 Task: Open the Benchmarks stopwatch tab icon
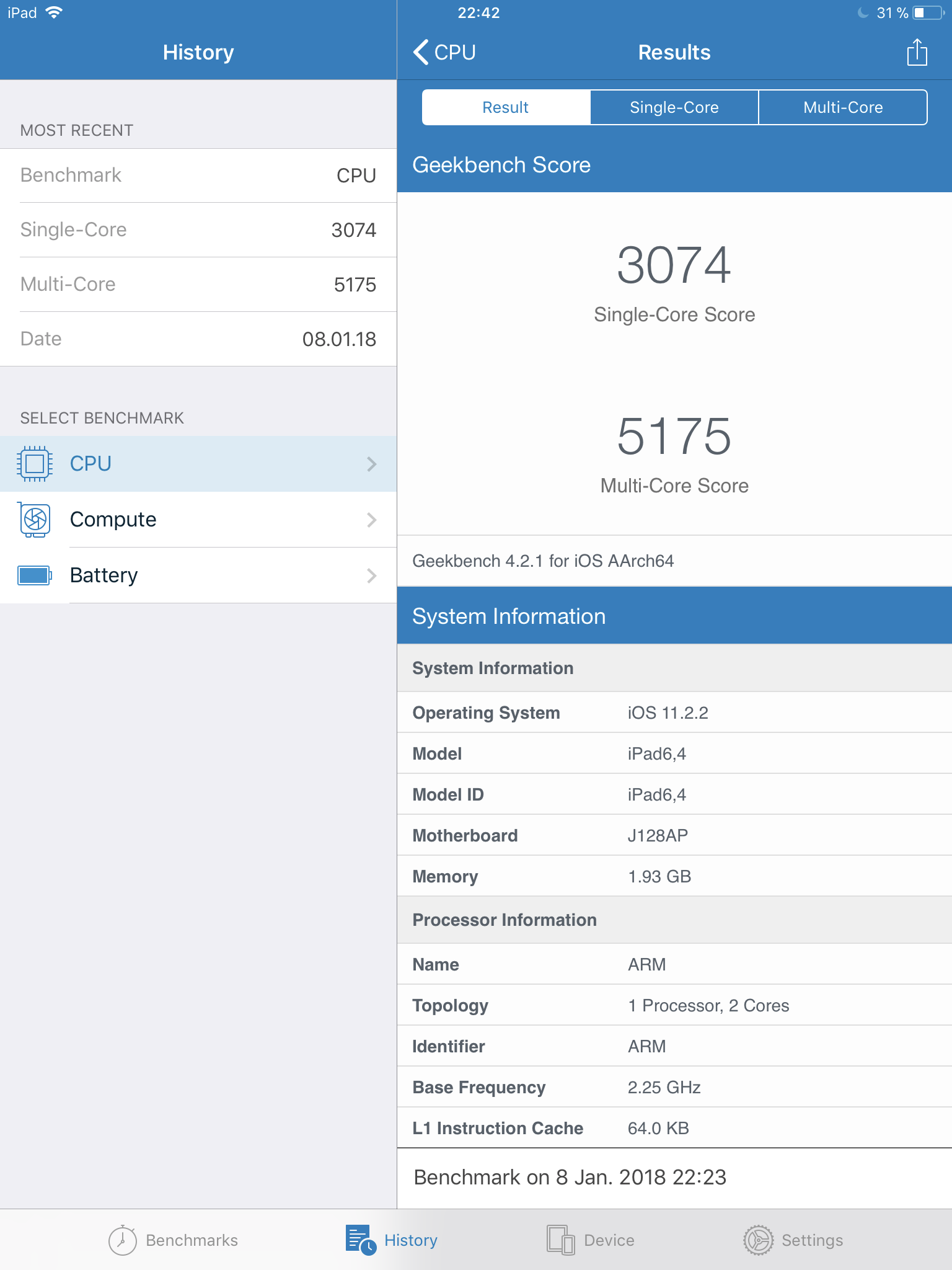122,1240
